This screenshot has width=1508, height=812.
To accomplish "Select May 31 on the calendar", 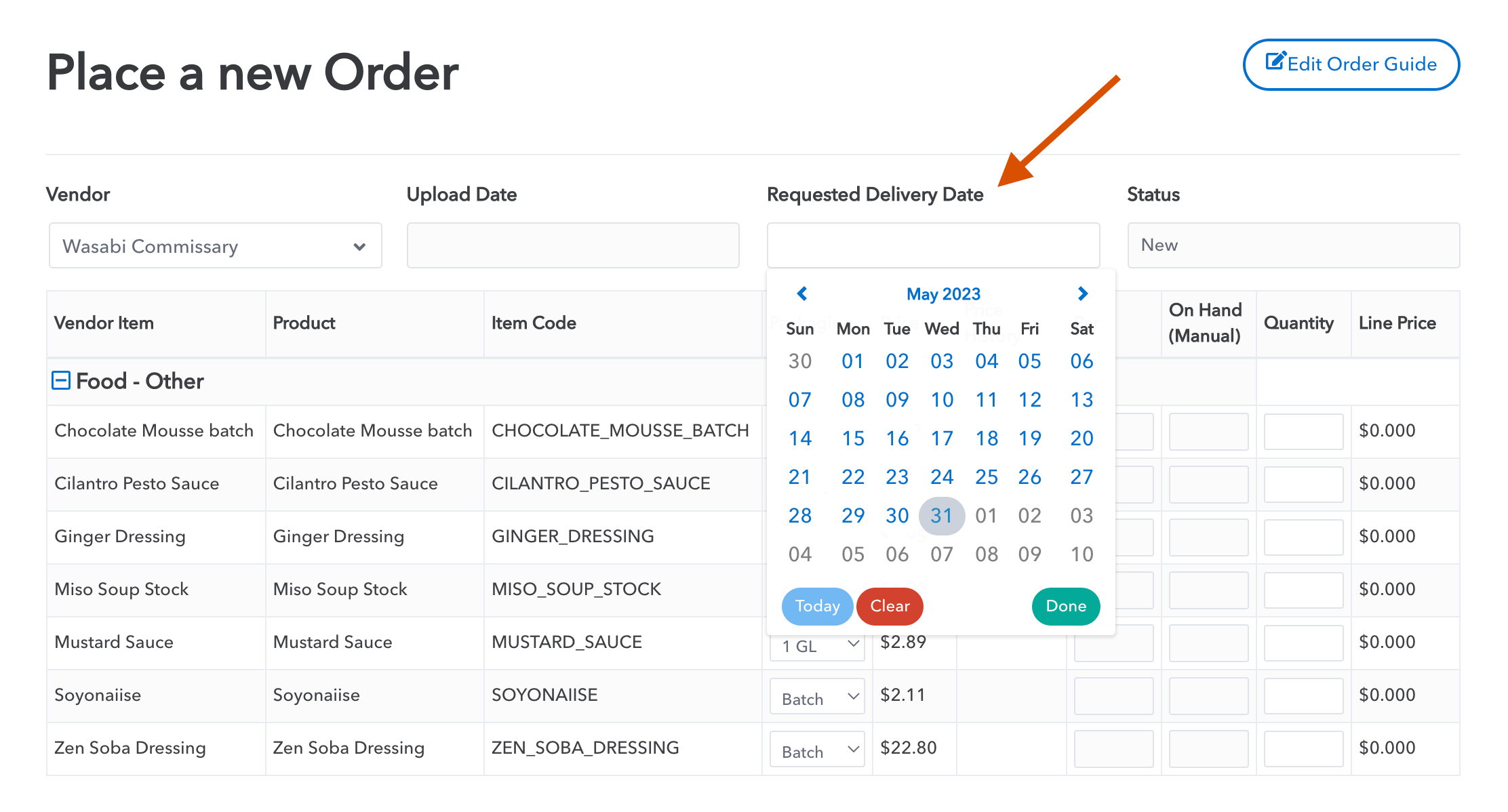I will click(x=942, y=515).
